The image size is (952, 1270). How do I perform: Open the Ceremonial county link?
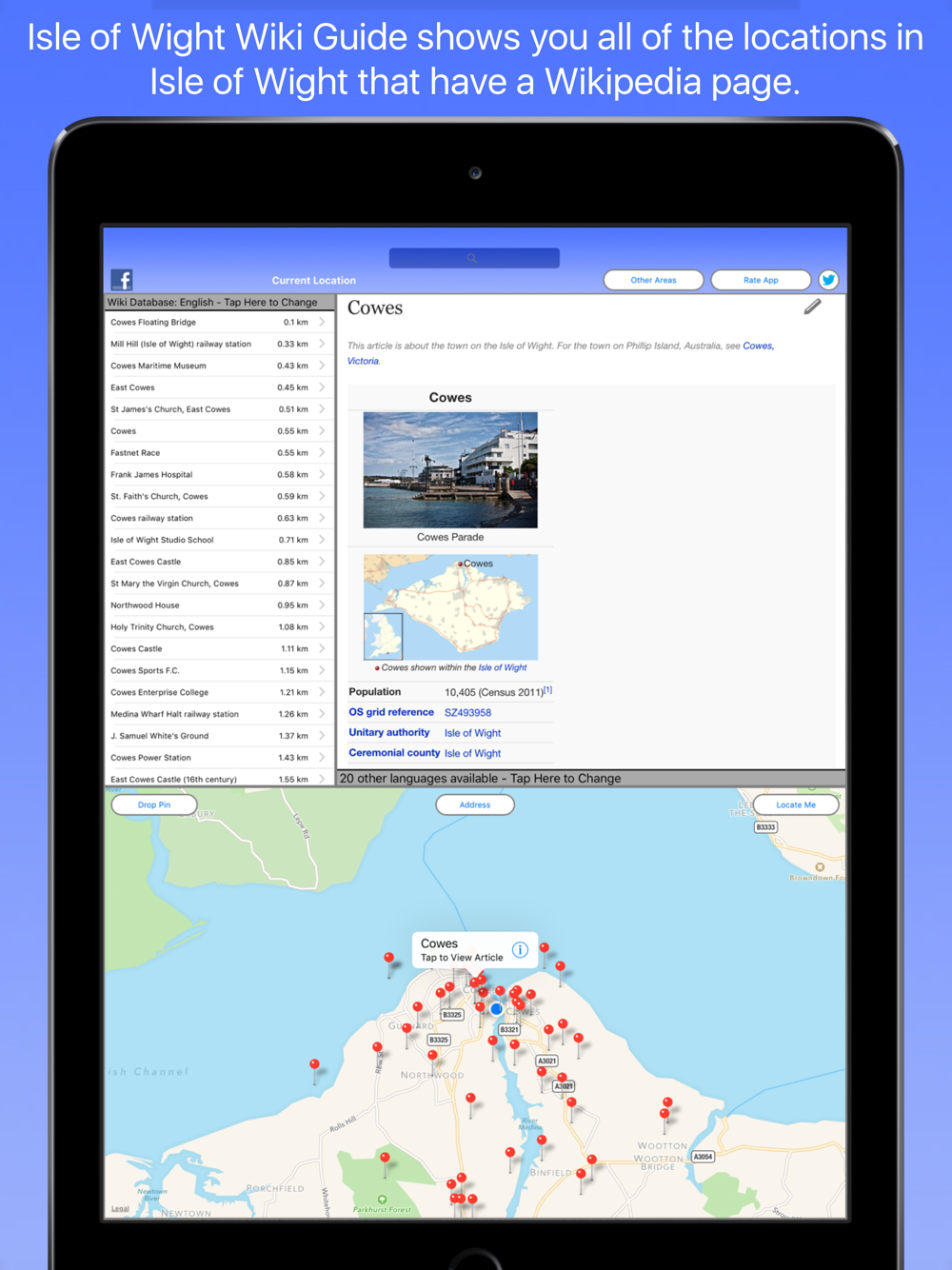click(394, 752)
